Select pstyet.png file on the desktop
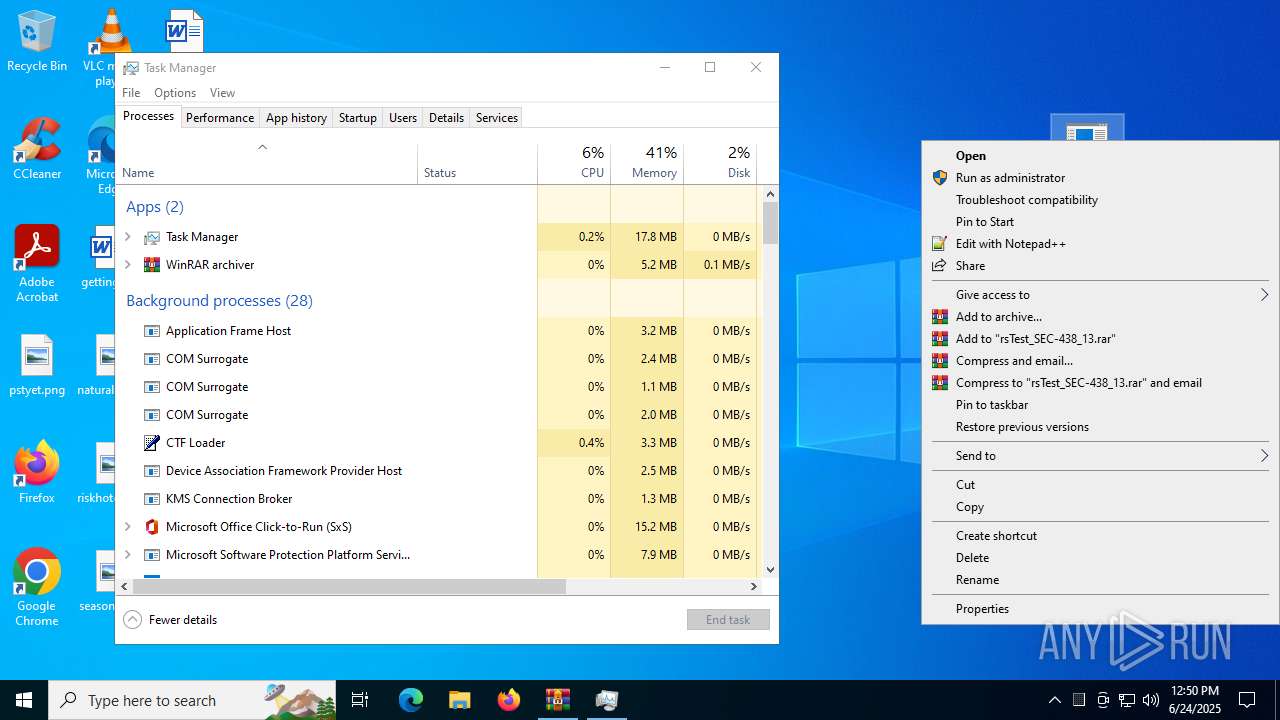Image resolution: width=1280 pixels, height=720 pixels. [37, 365]
